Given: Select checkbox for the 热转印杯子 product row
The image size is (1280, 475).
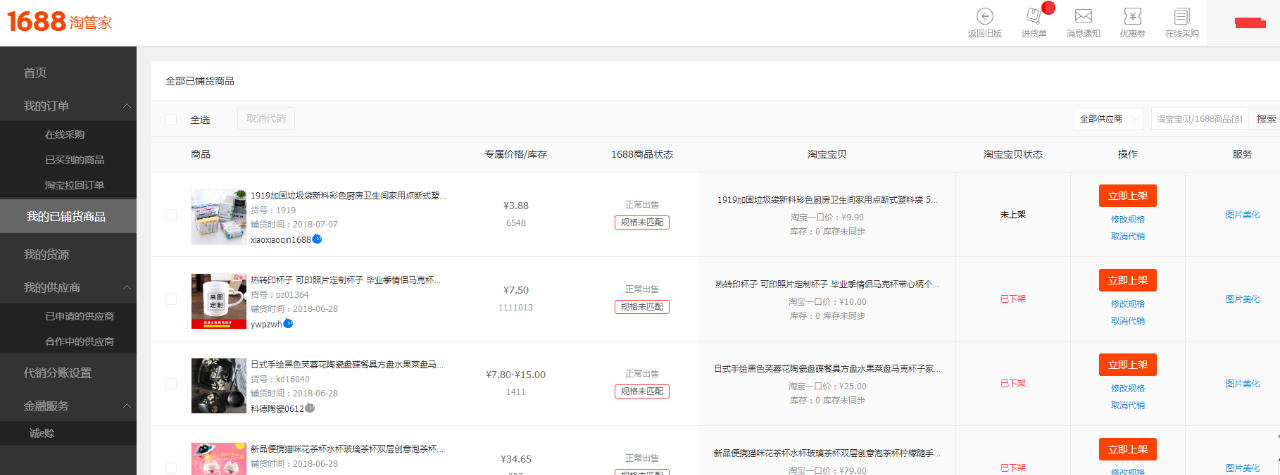Looking at the screenshot, I should (x=171, y=299).
